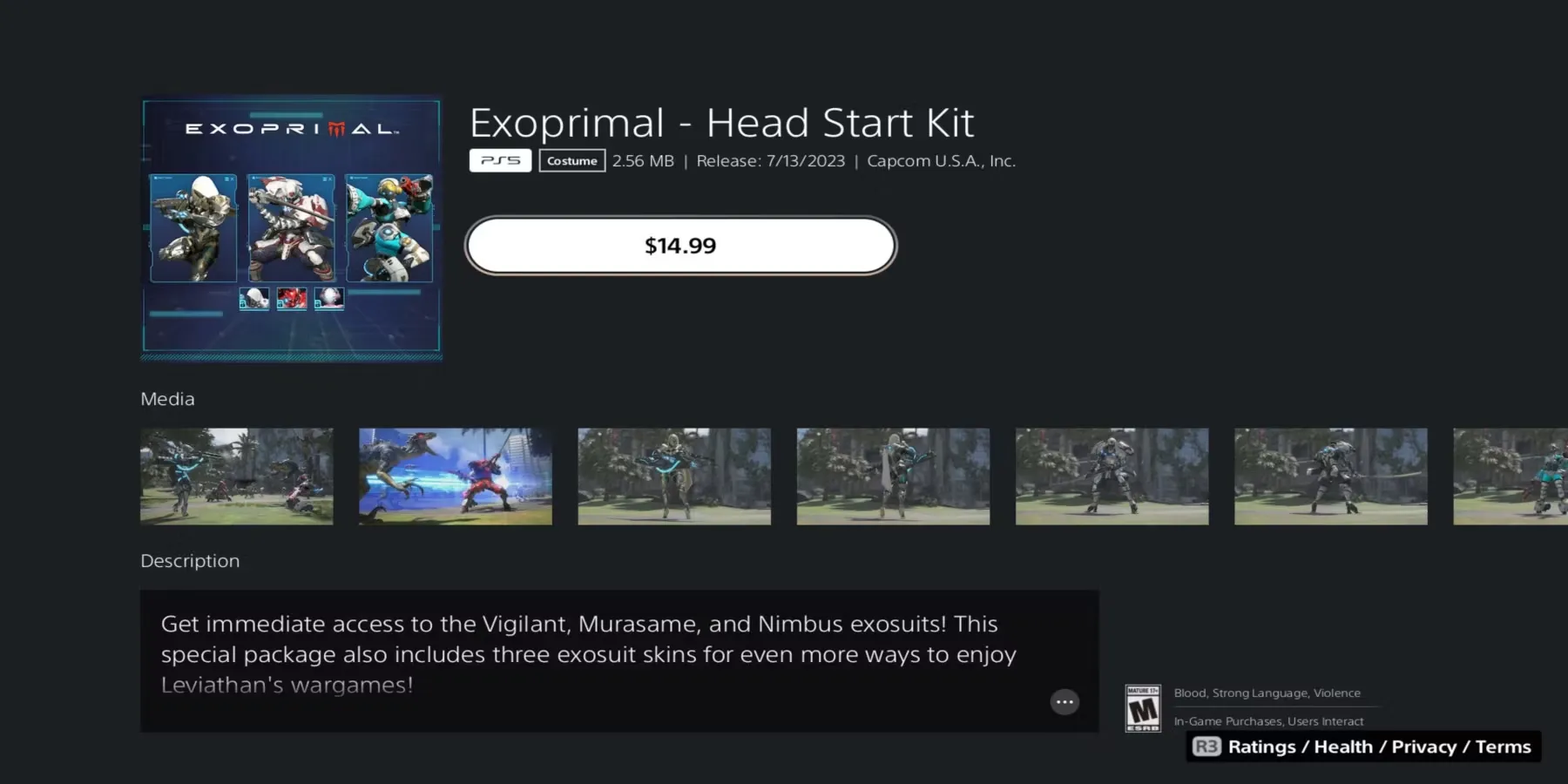Click the $14.99 purchase button
Image resolution: width=1568 pixels, height=784 pixels.
point(680,246)
